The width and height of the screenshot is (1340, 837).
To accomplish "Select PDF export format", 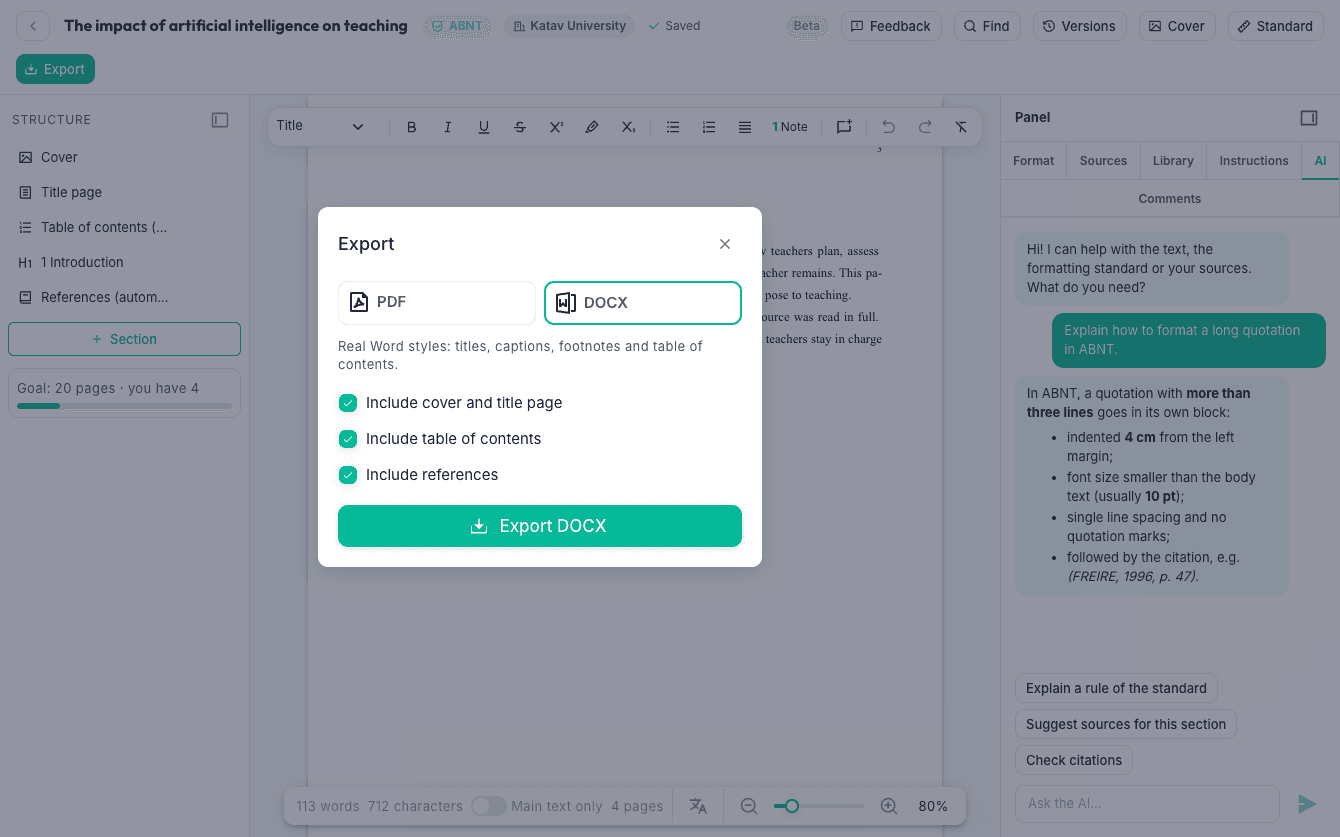I will point(437,303).
